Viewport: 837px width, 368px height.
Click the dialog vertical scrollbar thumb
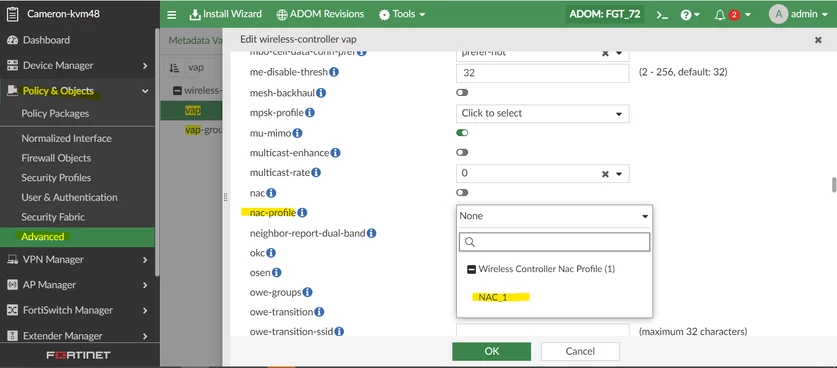[x=833, y=184]
